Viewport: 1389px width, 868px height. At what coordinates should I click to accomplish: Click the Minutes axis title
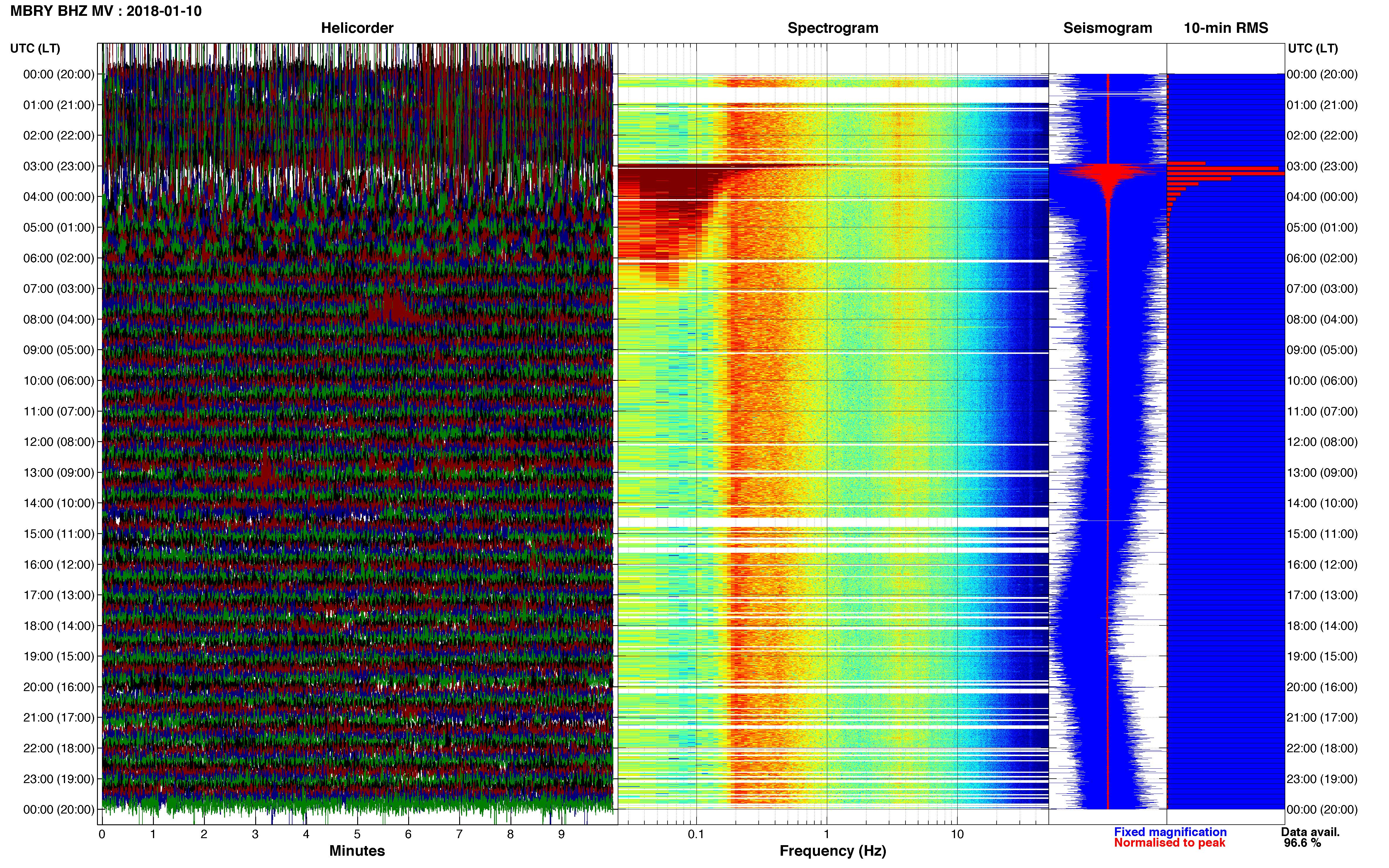357,851
